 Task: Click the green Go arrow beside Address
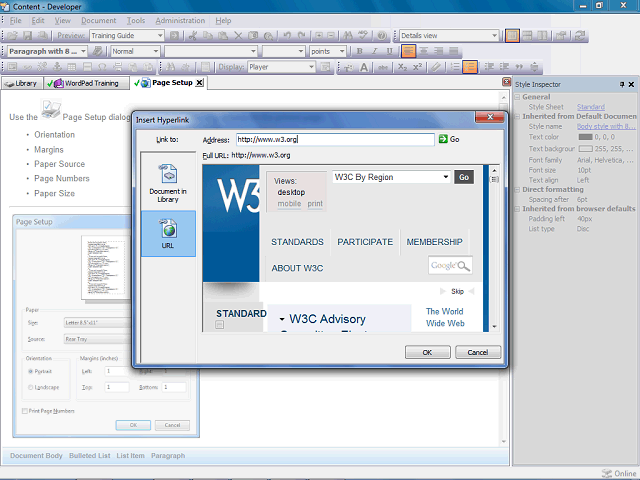tap(443, 139)
